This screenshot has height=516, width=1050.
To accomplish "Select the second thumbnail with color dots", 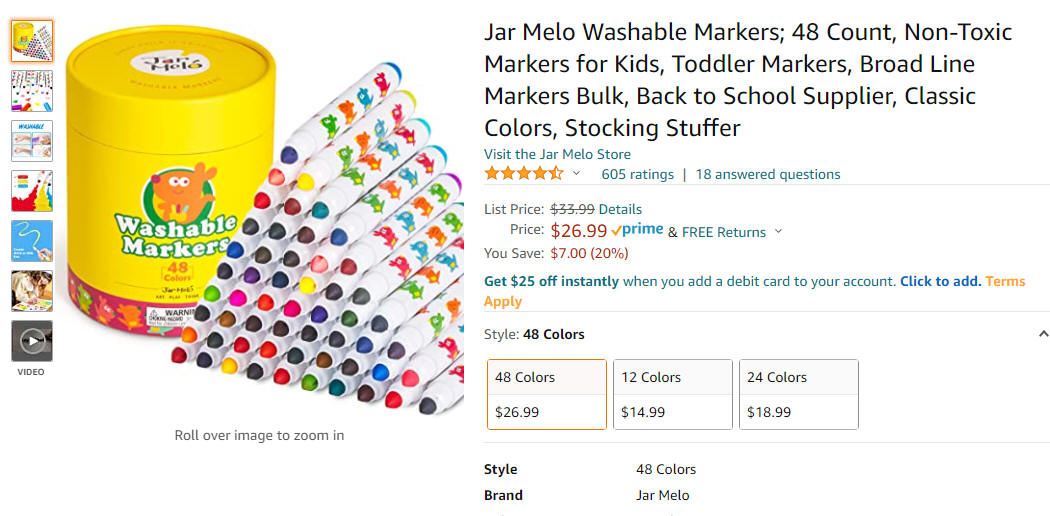I will [x=31, y=90].
